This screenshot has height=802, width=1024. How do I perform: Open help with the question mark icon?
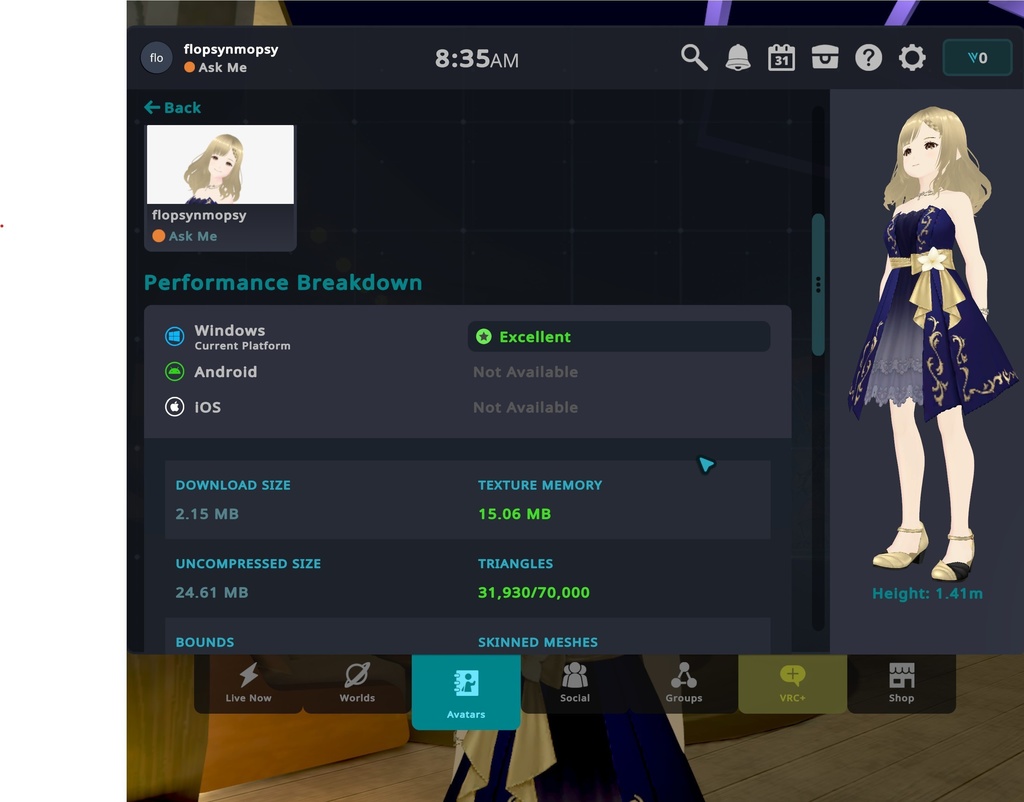868,57
